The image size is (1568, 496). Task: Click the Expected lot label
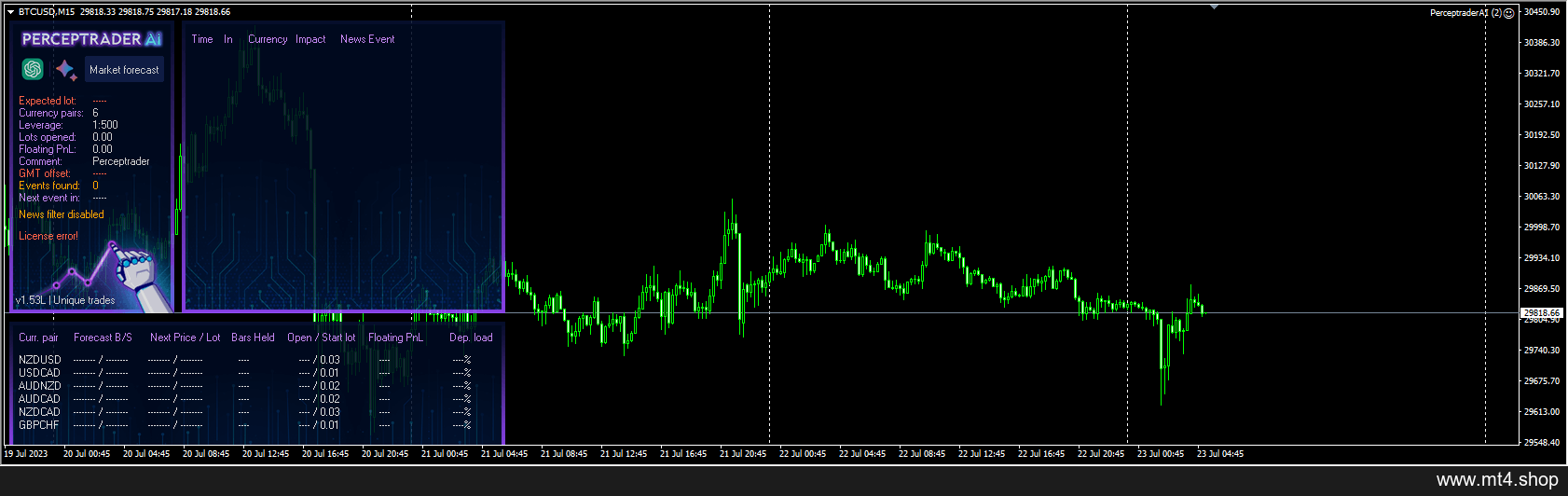(x=48, y=101)
